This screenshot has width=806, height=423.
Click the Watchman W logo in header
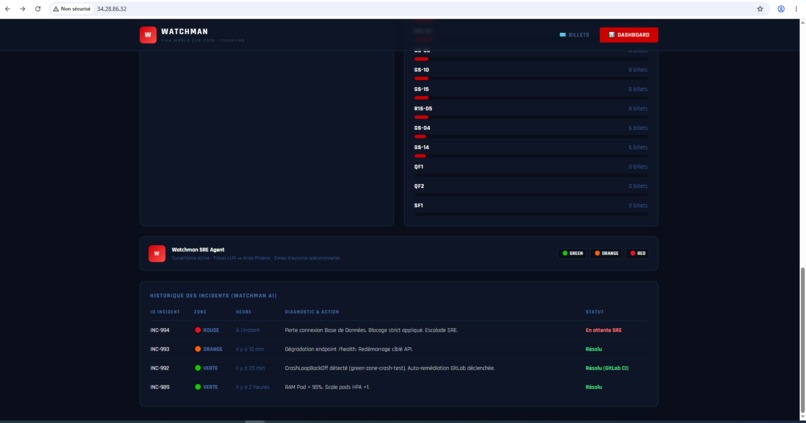click(x=148, y=35)
